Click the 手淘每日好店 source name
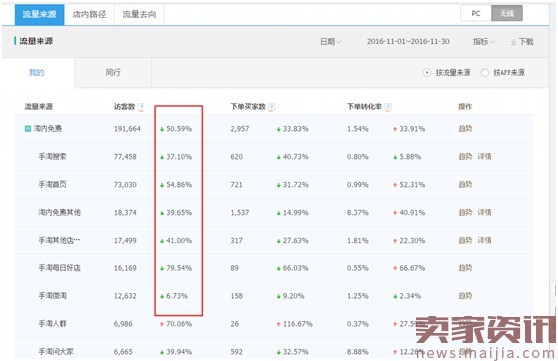 (x=59, y=268)
